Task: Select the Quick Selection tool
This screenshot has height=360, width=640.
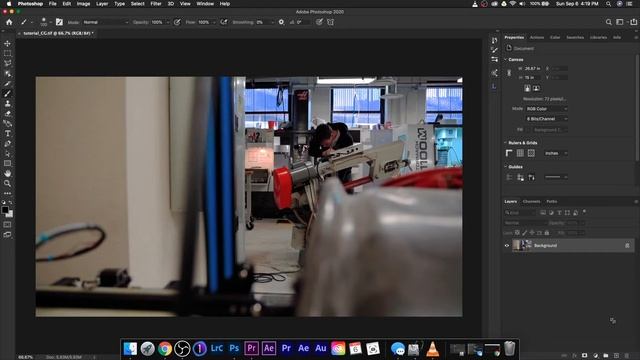Action: [x=7, y=74]
